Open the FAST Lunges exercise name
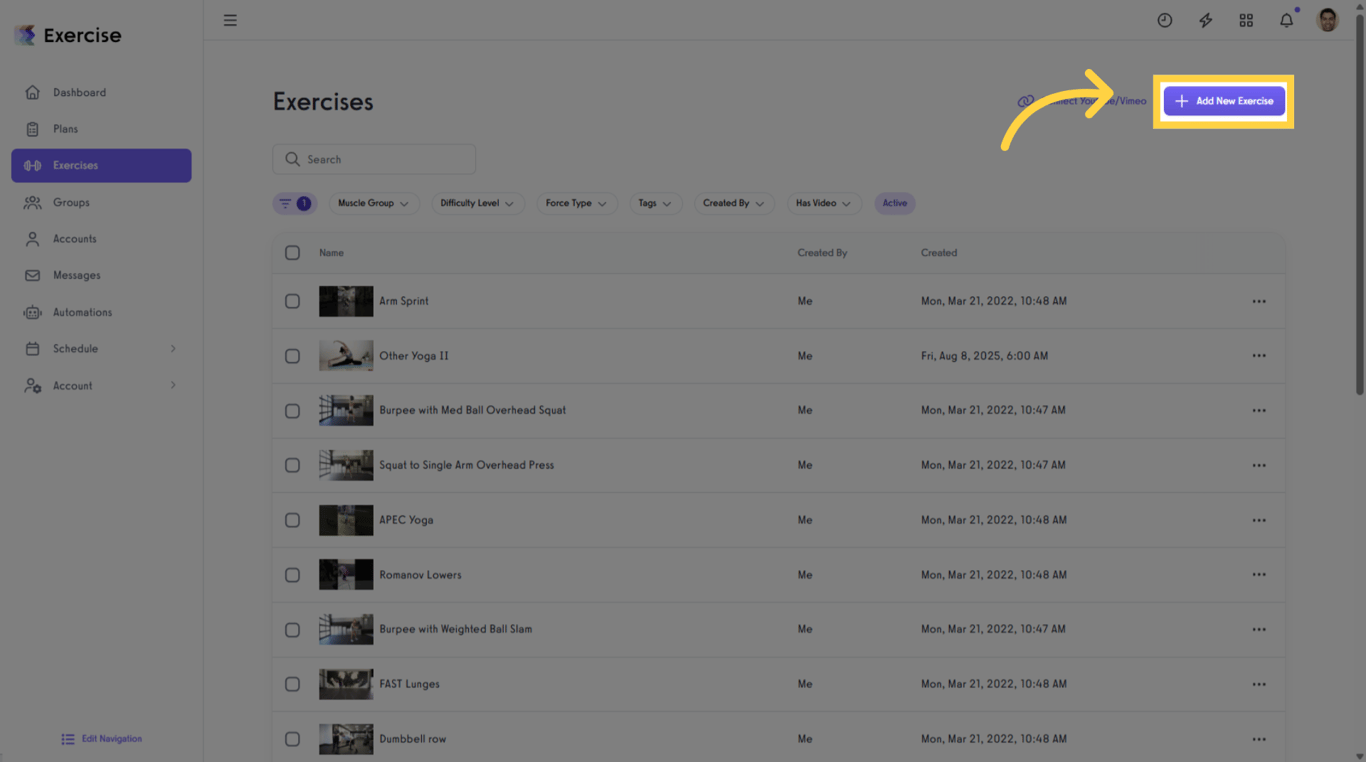Viewport: 1366px width, 762px height. (409, 684)
